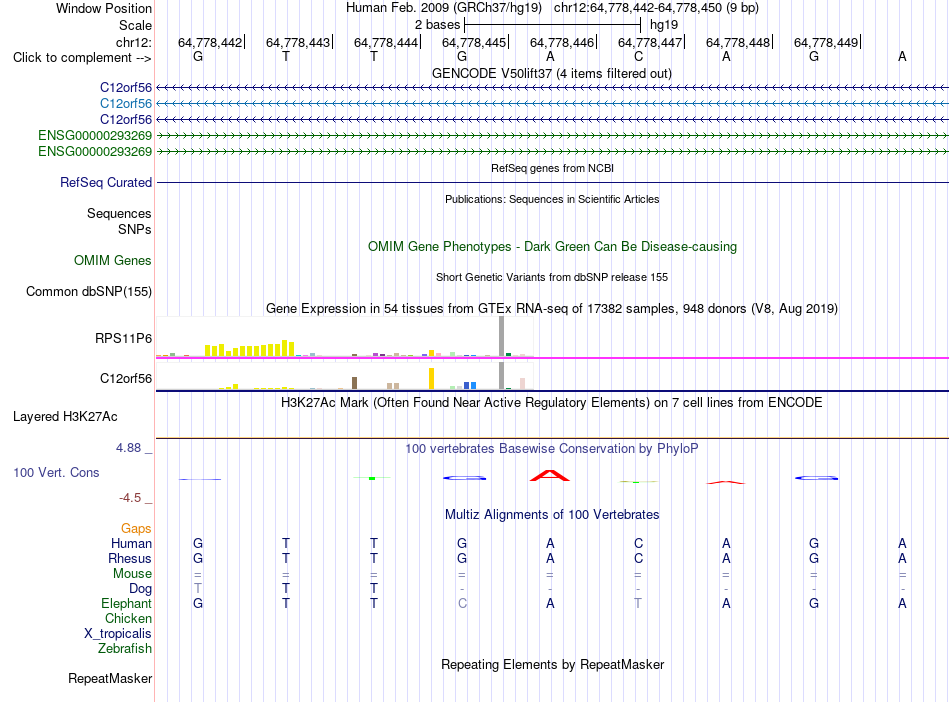950x702 pixels.
Task: Click the position label 64,778,445
Action: point(474,42)
